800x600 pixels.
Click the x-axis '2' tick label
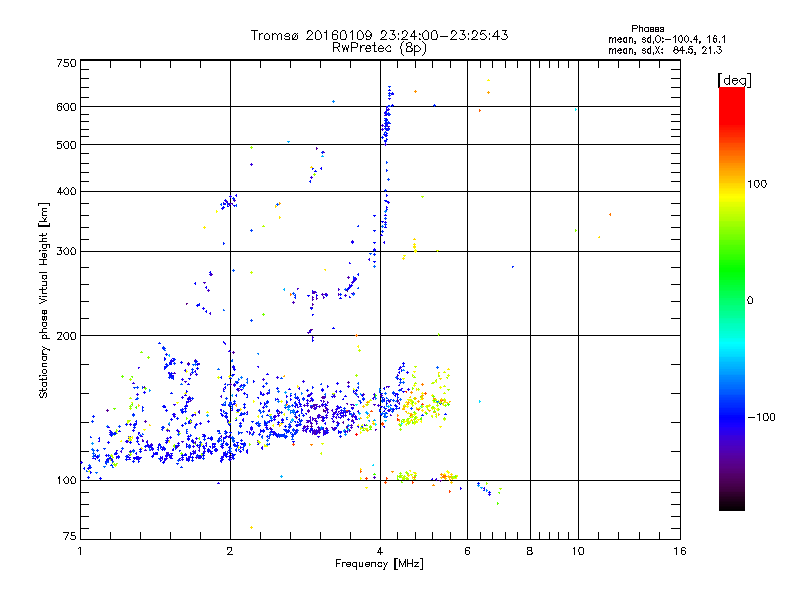[x=230, y=551]
